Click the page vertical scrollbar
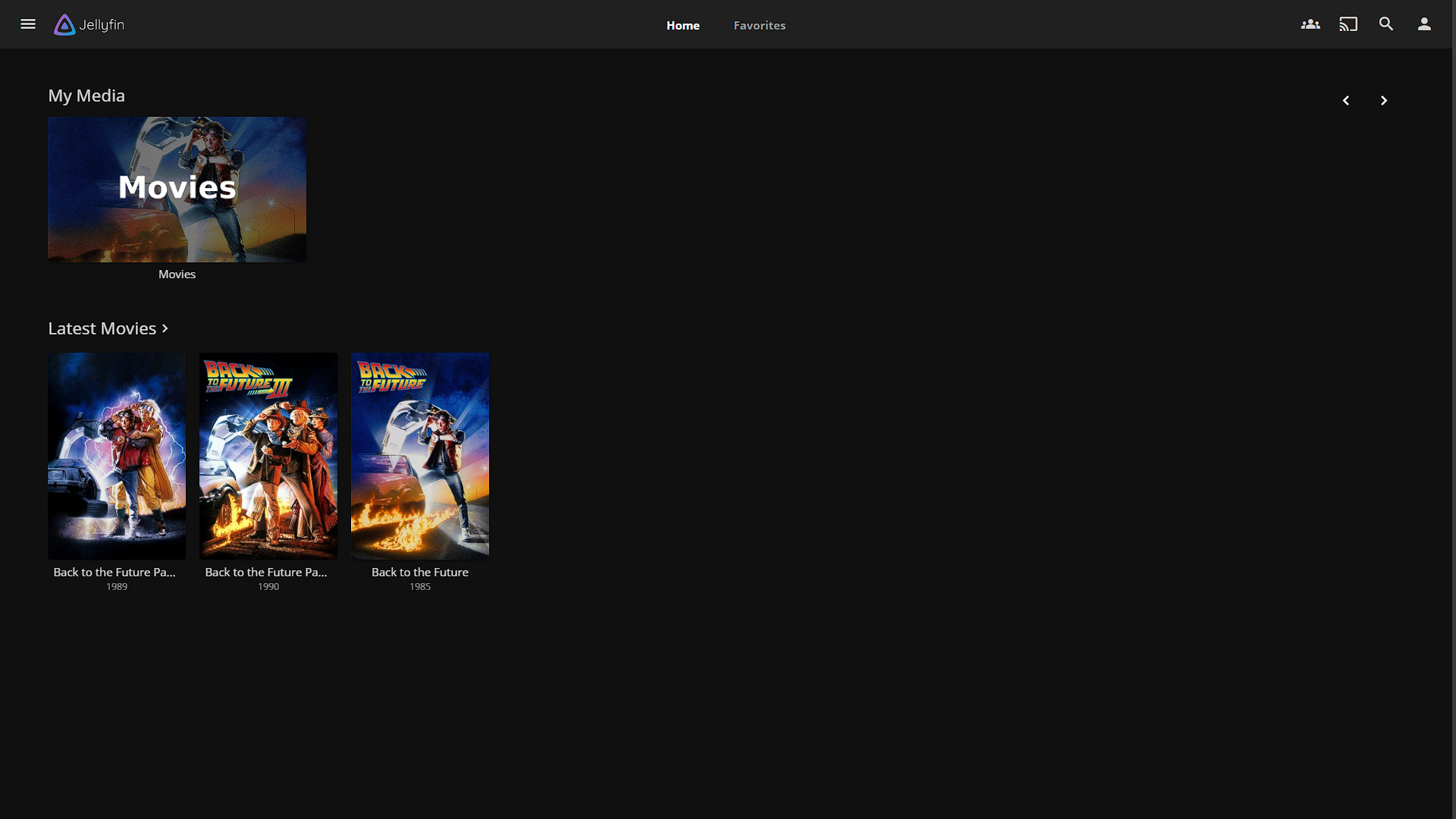 pos(1453,409)
